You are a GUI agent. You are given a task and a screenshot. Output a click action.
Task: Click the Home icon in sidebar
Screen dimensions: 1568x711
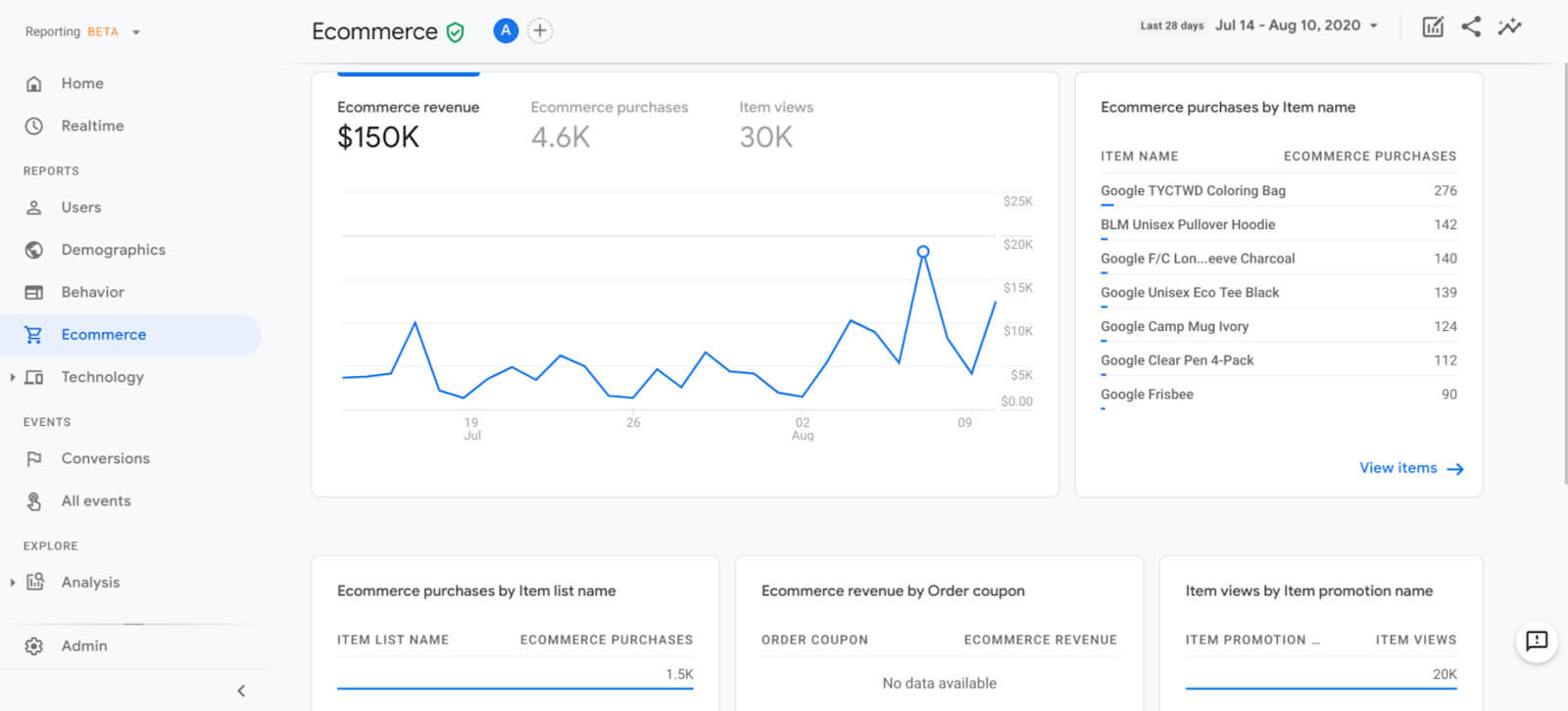[x=34, y=84]
